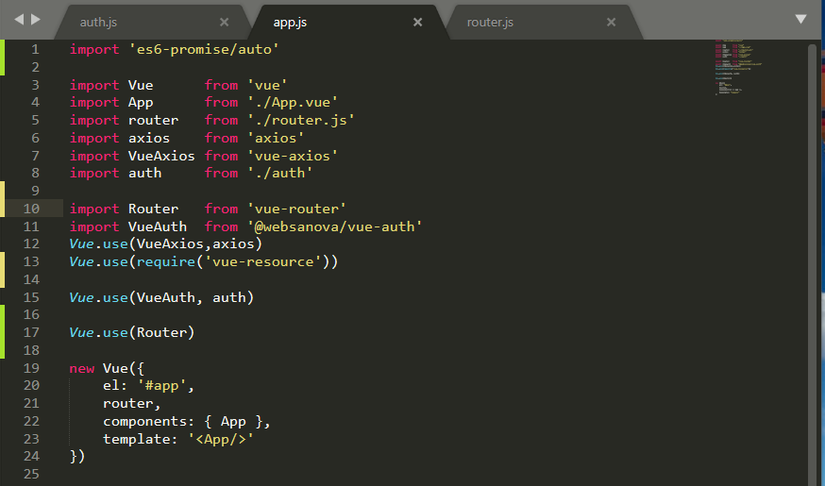This screenshot has height=486, width=825.
Task: Click the 'vue-axios' string on line 7
Action: 293,156
